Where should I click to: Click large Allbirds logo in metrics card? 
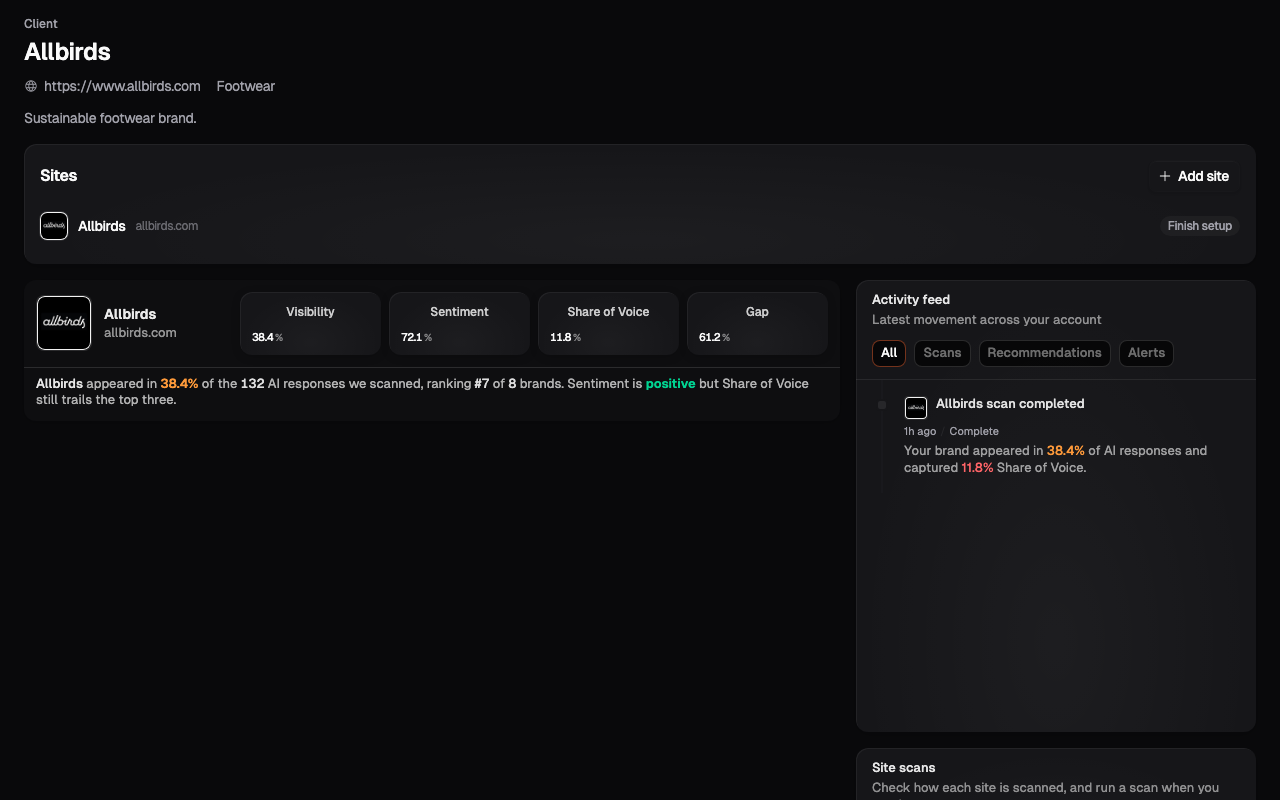64,323
